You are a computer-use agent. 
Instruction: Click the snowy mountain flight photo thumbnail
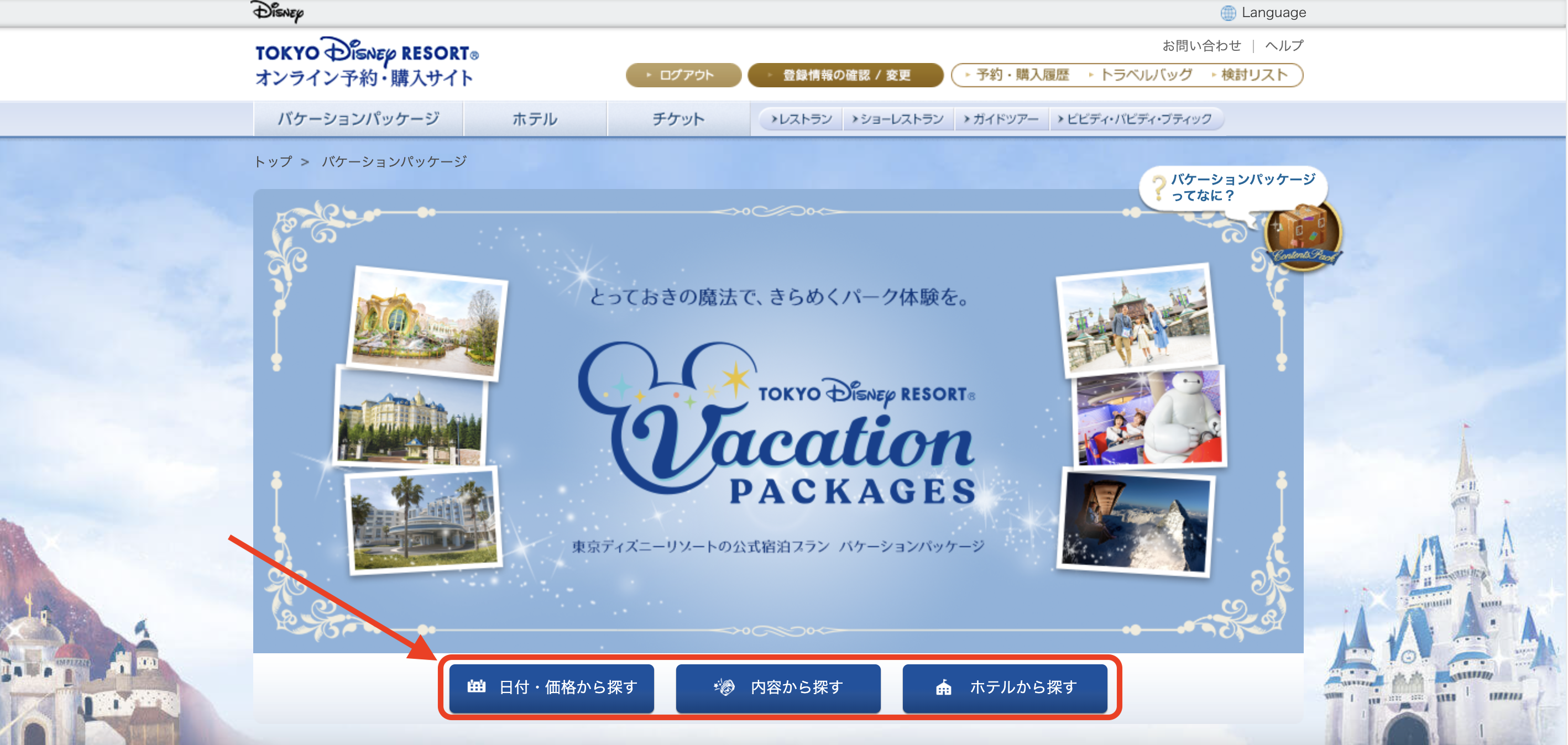(1136, 522)
